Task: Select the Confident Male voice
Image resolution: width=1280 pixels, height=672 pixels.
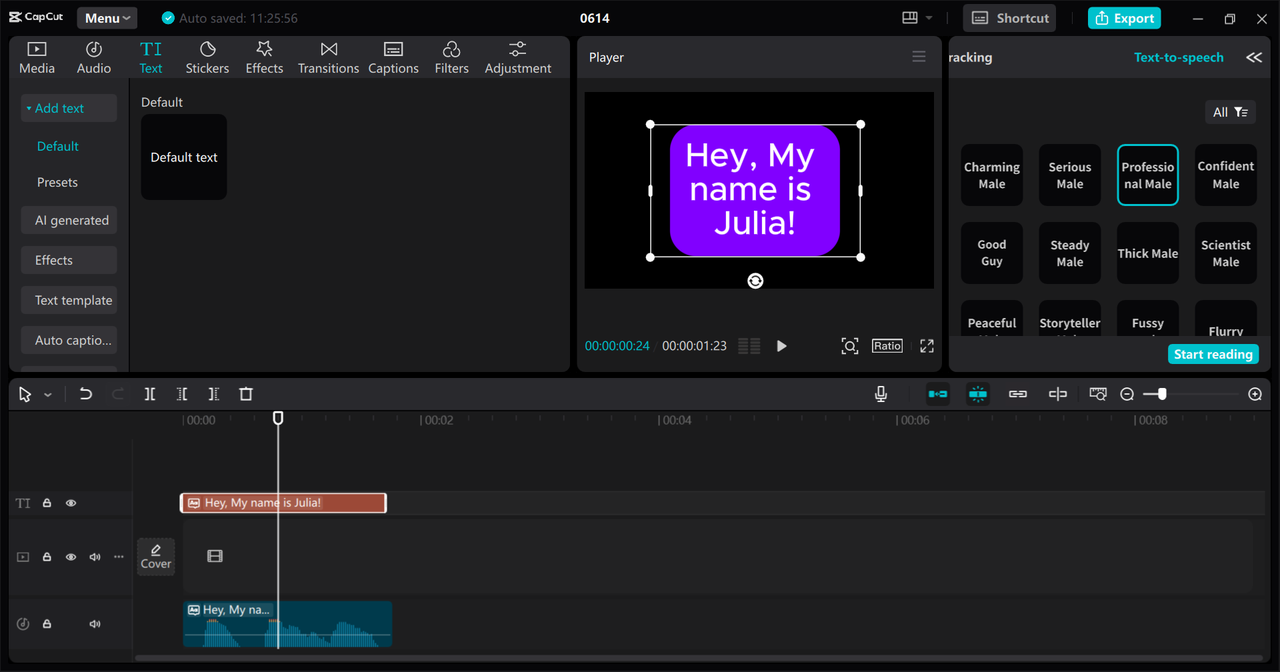Action: (x=1226, y=175)
